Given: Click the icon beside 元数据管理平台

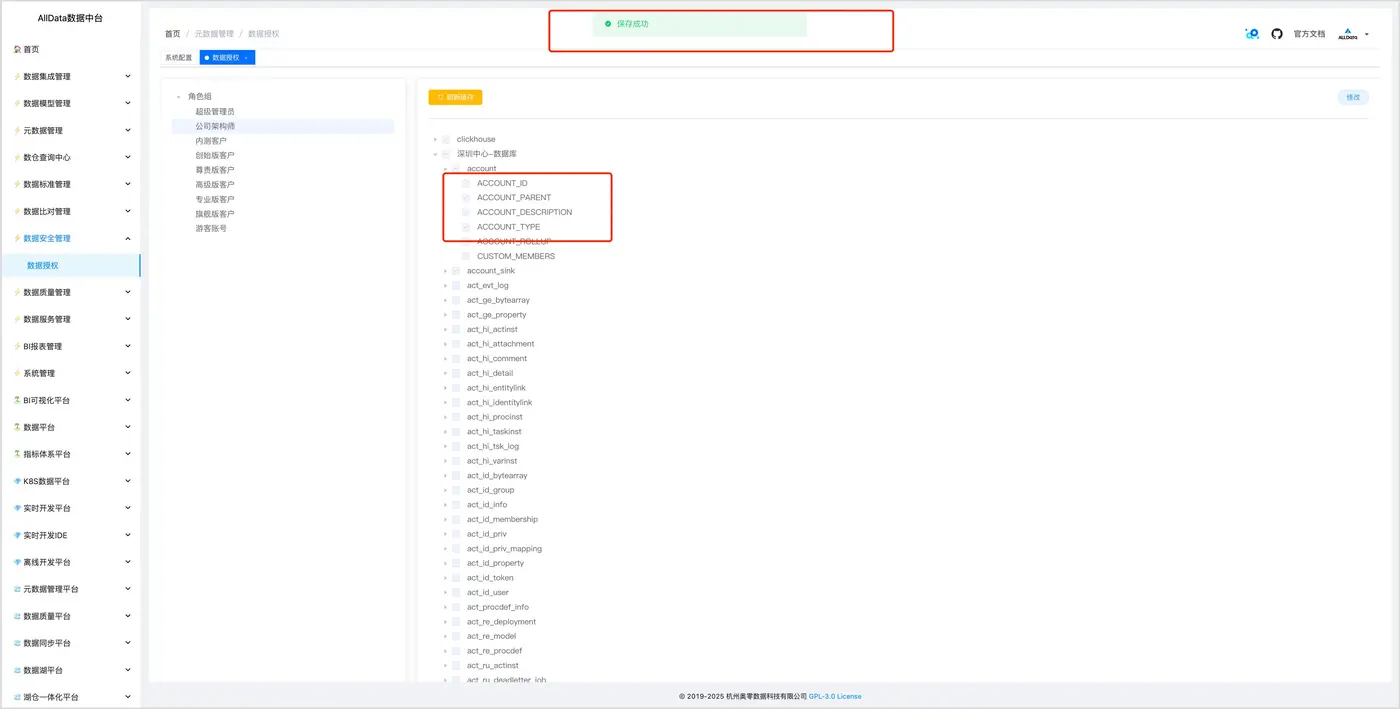Looking at the screenshot, I should 17,589.
